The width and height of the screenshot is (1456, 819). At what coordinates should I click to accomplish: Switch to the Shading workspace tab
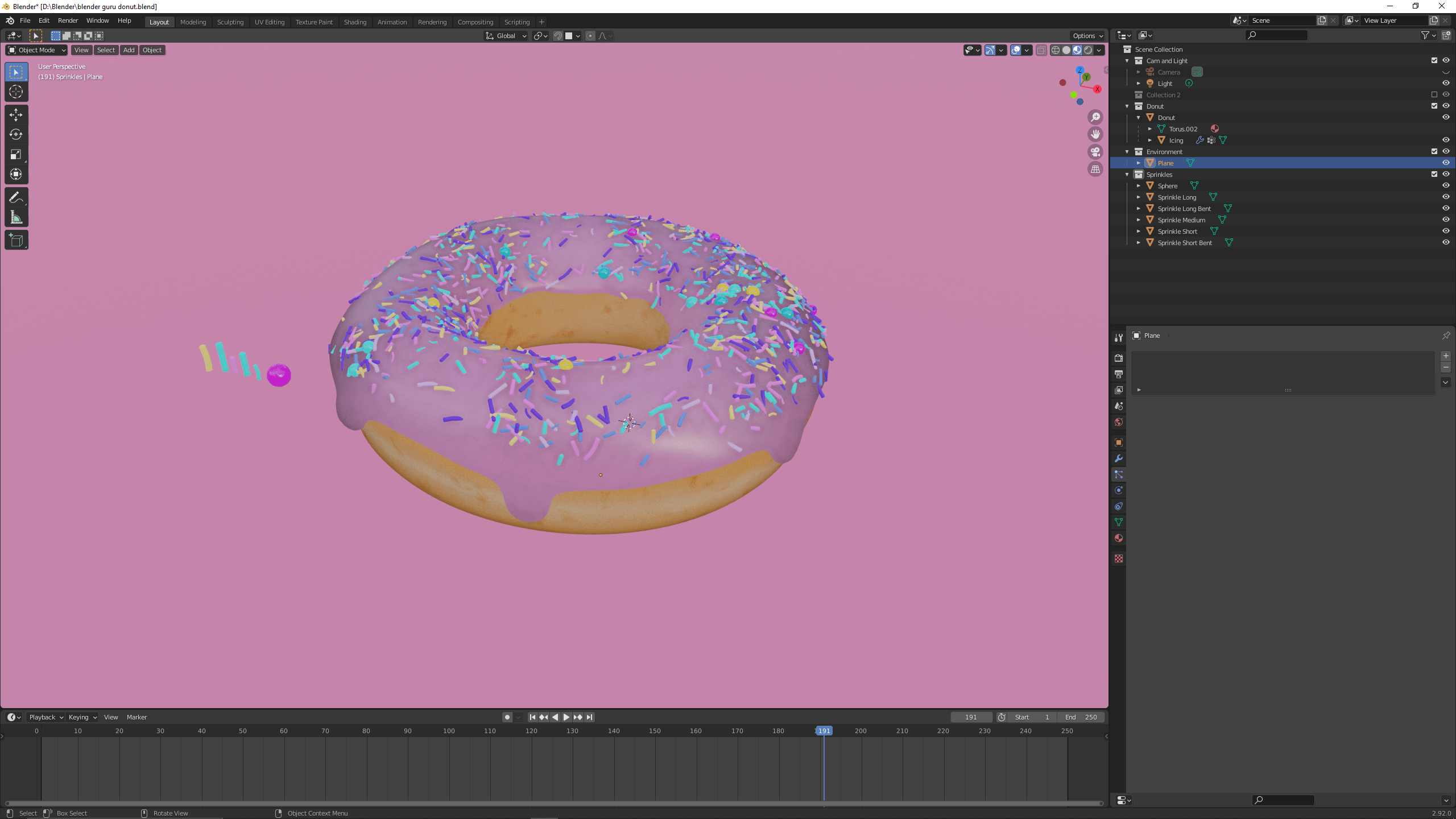pos(355,22)
